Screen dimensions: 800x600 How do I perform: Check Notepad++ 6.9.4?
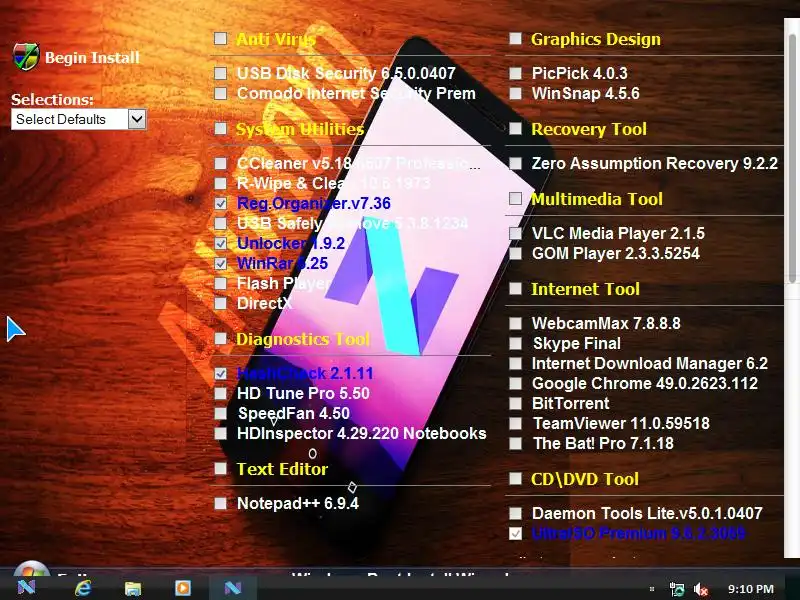click(x=220, y=504)
